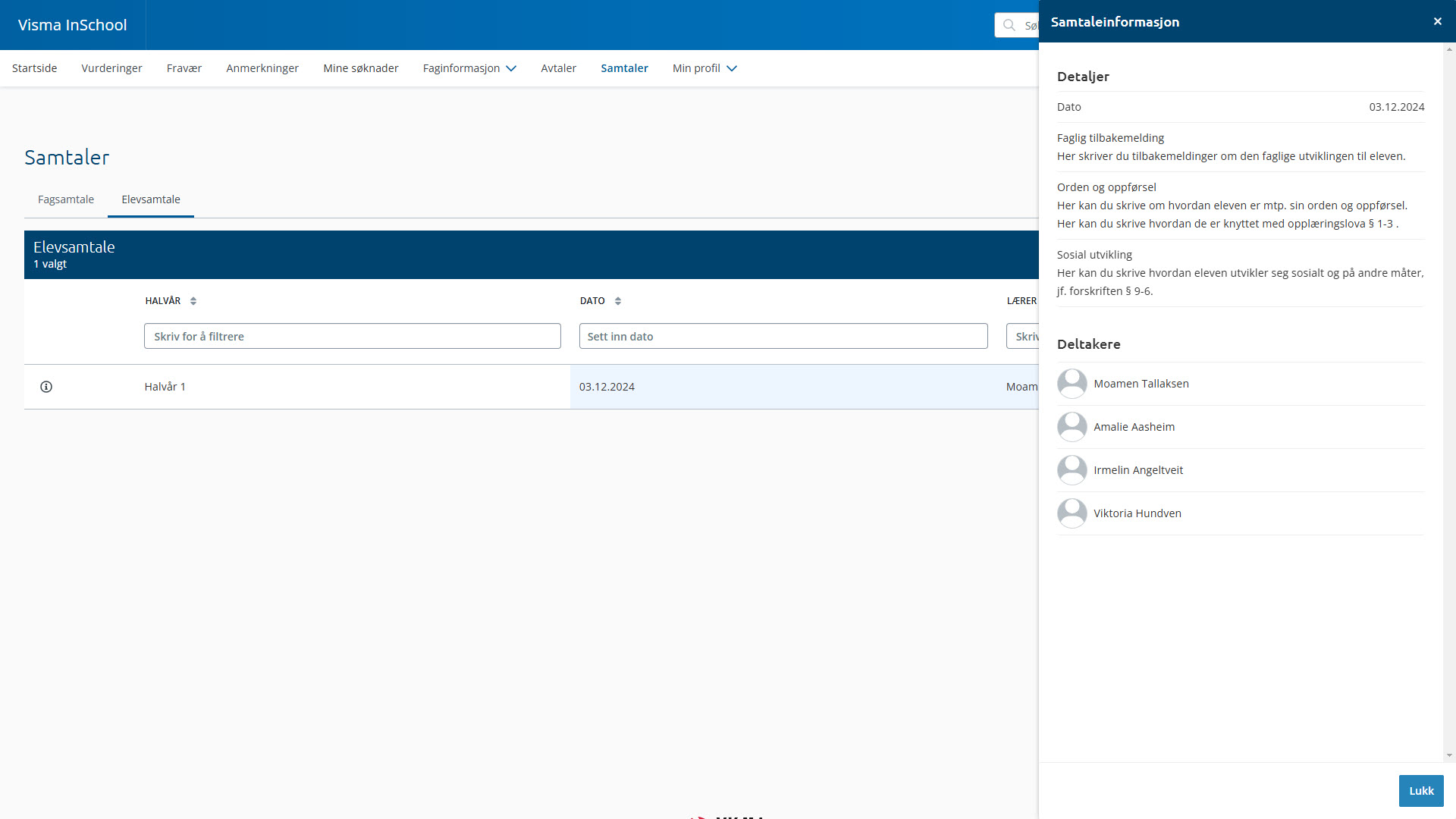The image size is (1456, 819).
Task: Close the Samtaleinformasjon panel with the X
Action: click(x=1437, y=21)
